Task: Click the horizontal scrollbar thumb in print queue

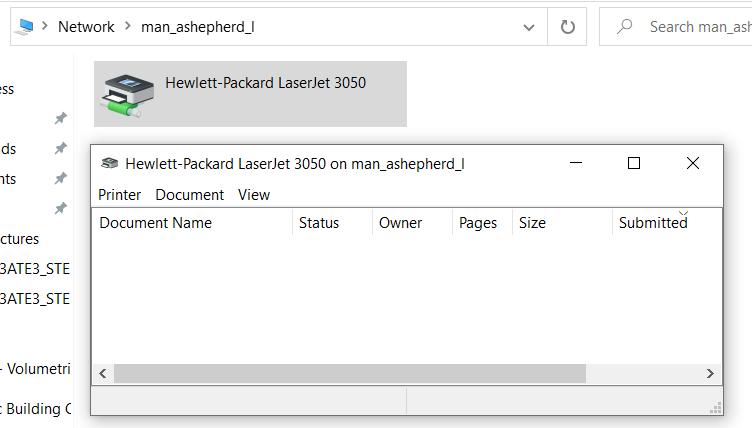Action: (x=349, y=373)
